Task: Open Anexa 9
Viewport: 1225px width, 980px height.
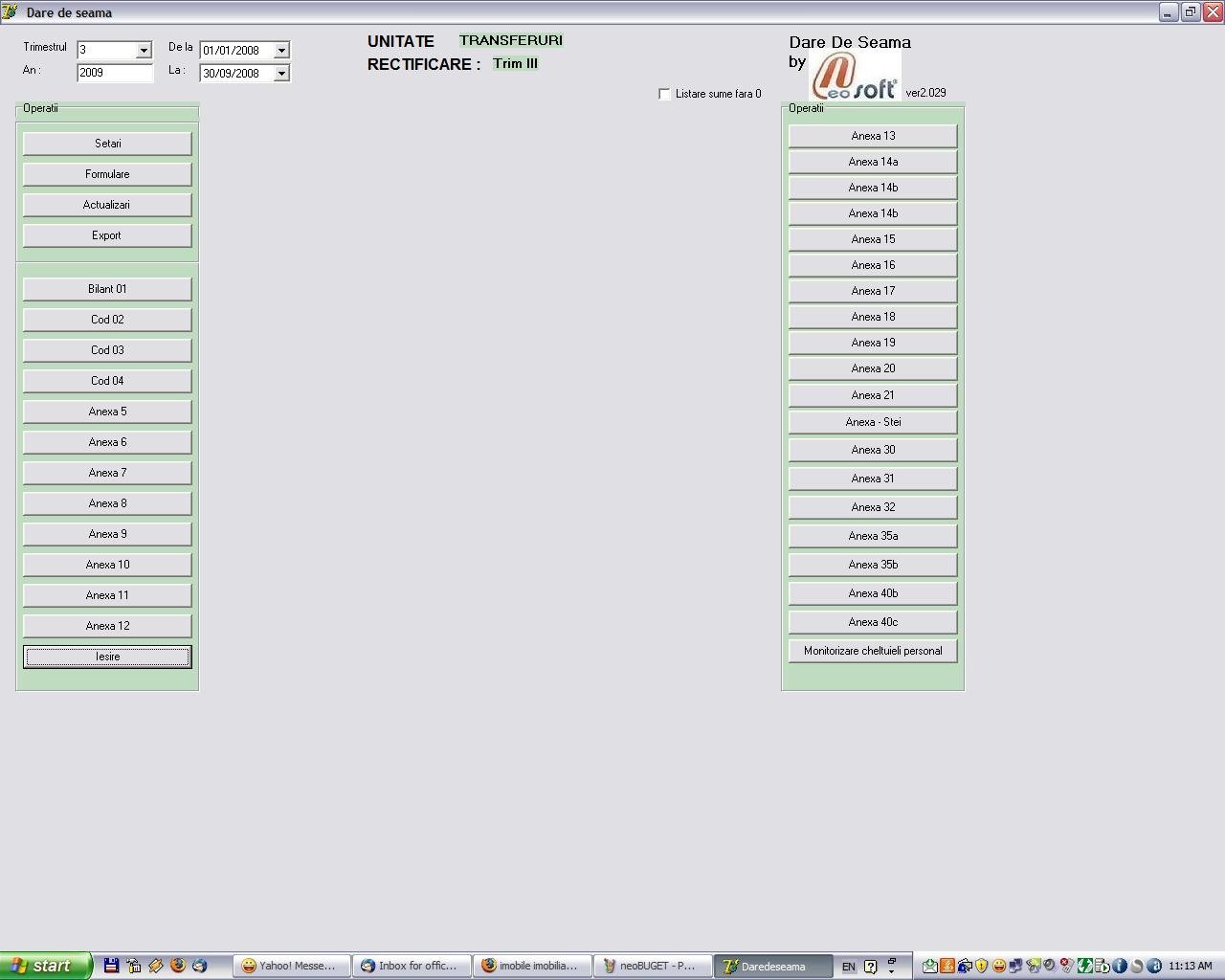Action: (x=107, y=534)
